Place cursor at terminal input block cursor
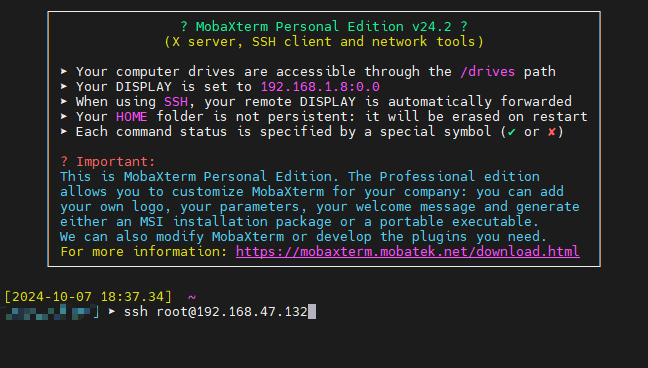Screen dimensions: 648x368 (312, 312)
